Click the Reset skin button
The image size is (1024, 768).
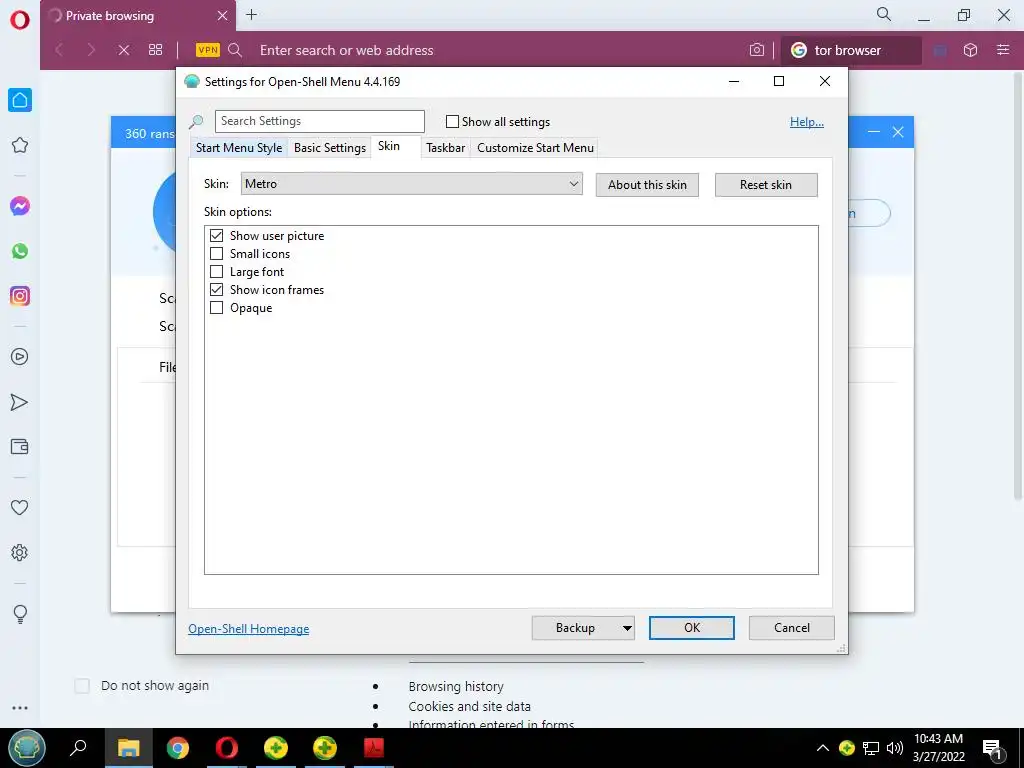[766, 185]
